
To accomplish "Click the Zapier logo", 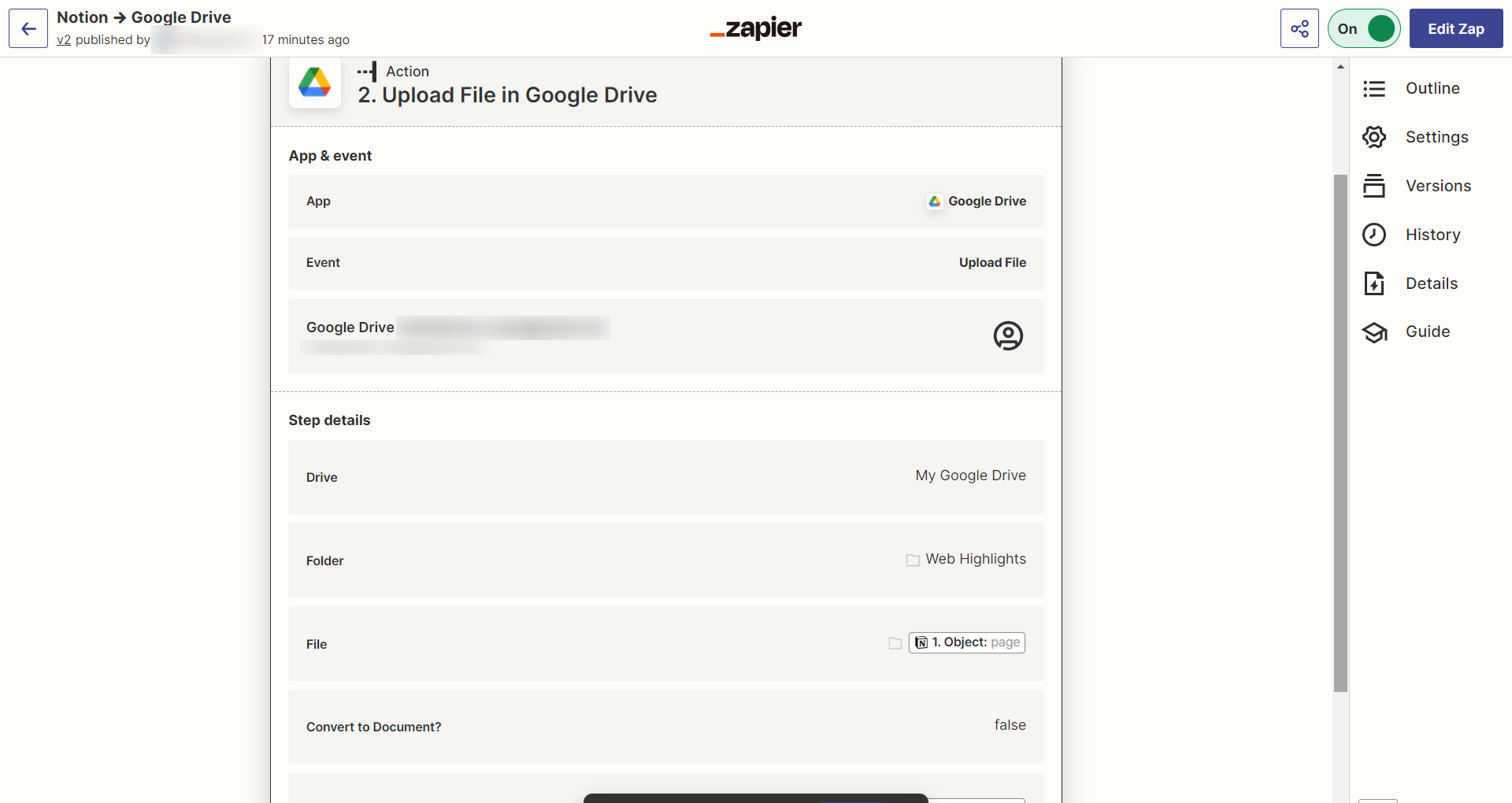I will click(756, 29).
